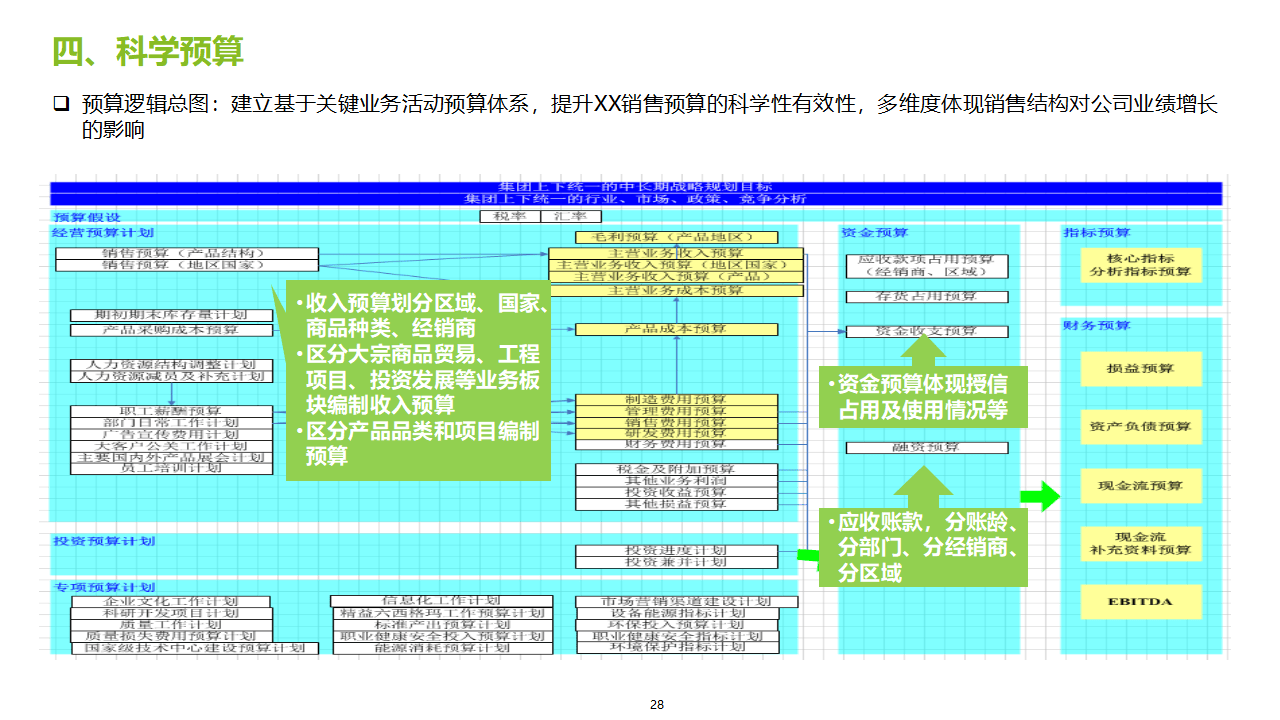Click the slide title 四、科学预算
Viewport: 1280px width, 720px height.
click(x=148, y=51)
